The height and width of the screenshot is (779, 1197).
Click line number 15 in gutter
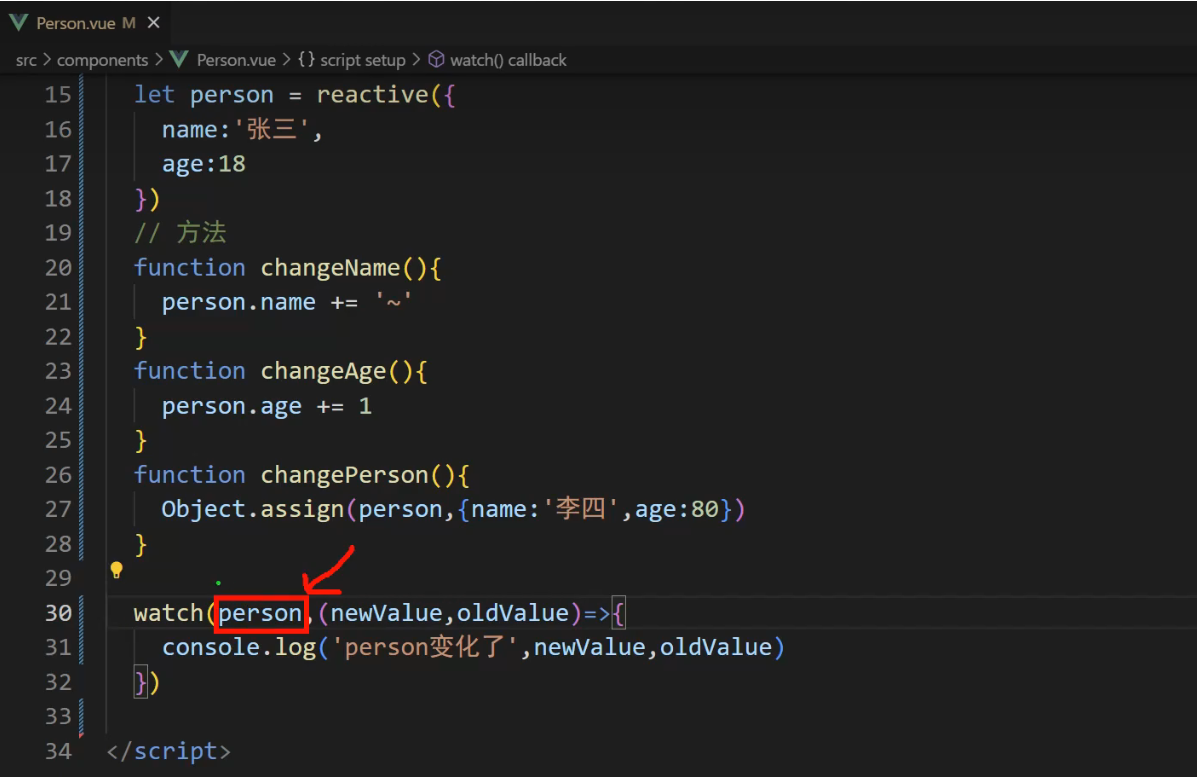[58, 95]
